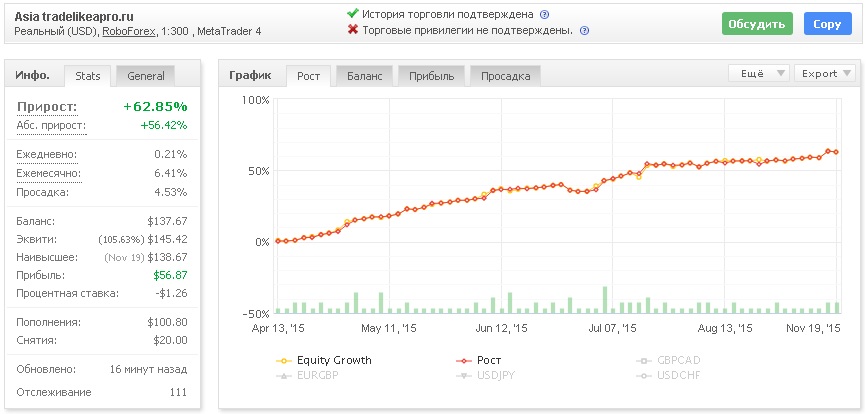The height and width of the screenshot is (414, 868).
Task: Toggle Equity Growth series in legend
Action: 324,360
